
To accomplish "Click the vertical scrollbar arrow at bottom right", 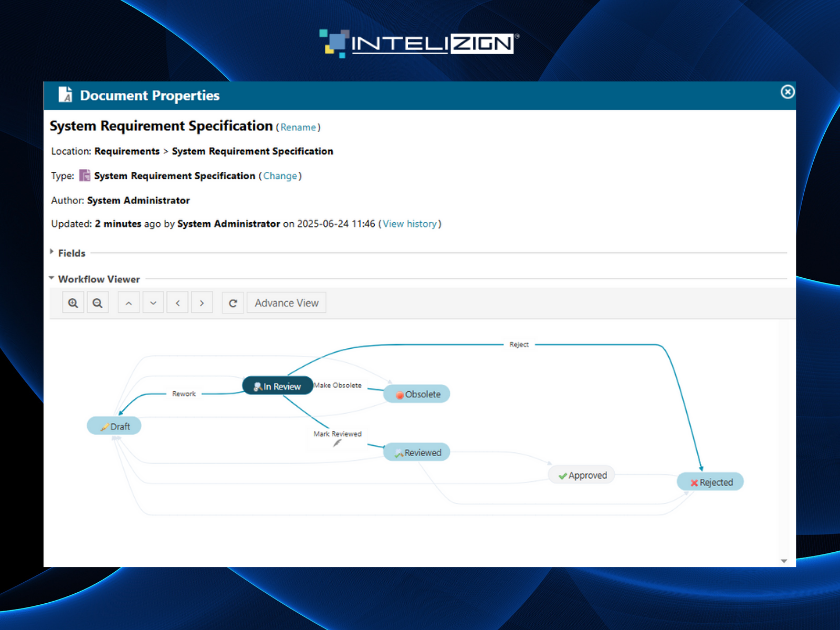I will click(x=784, y=559).
